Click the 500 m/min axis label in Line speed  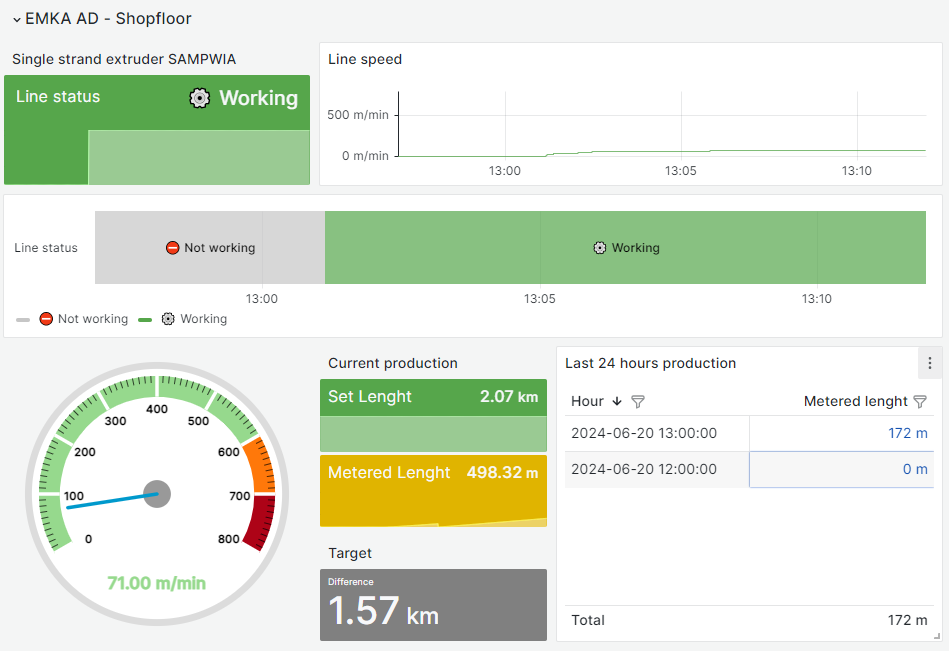[x=358, y=114]
